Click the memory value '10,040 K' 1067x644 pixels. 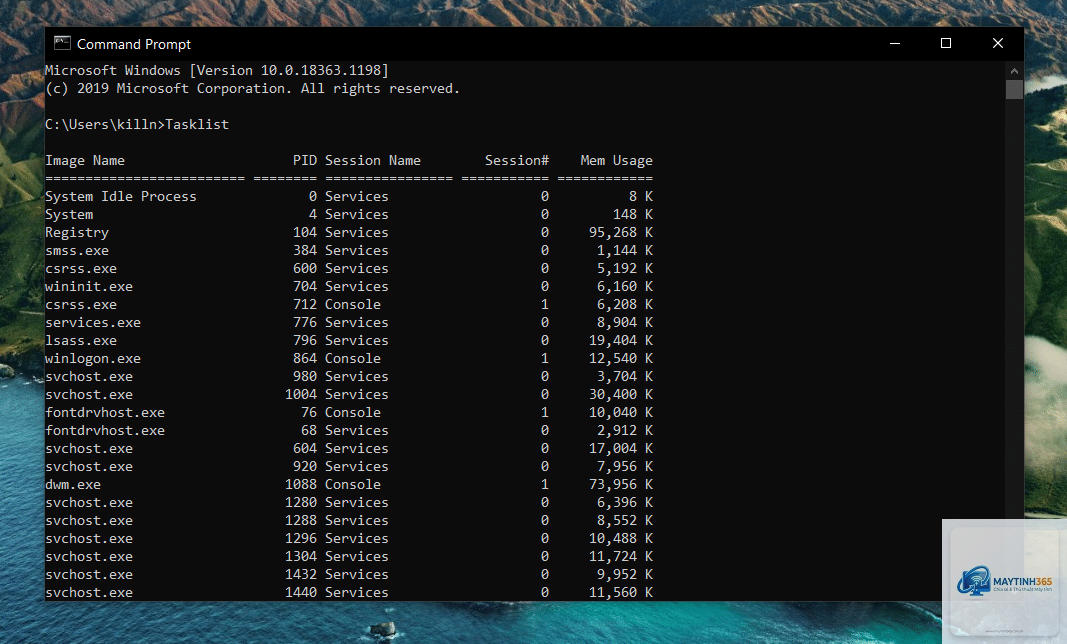pos(621,413)
